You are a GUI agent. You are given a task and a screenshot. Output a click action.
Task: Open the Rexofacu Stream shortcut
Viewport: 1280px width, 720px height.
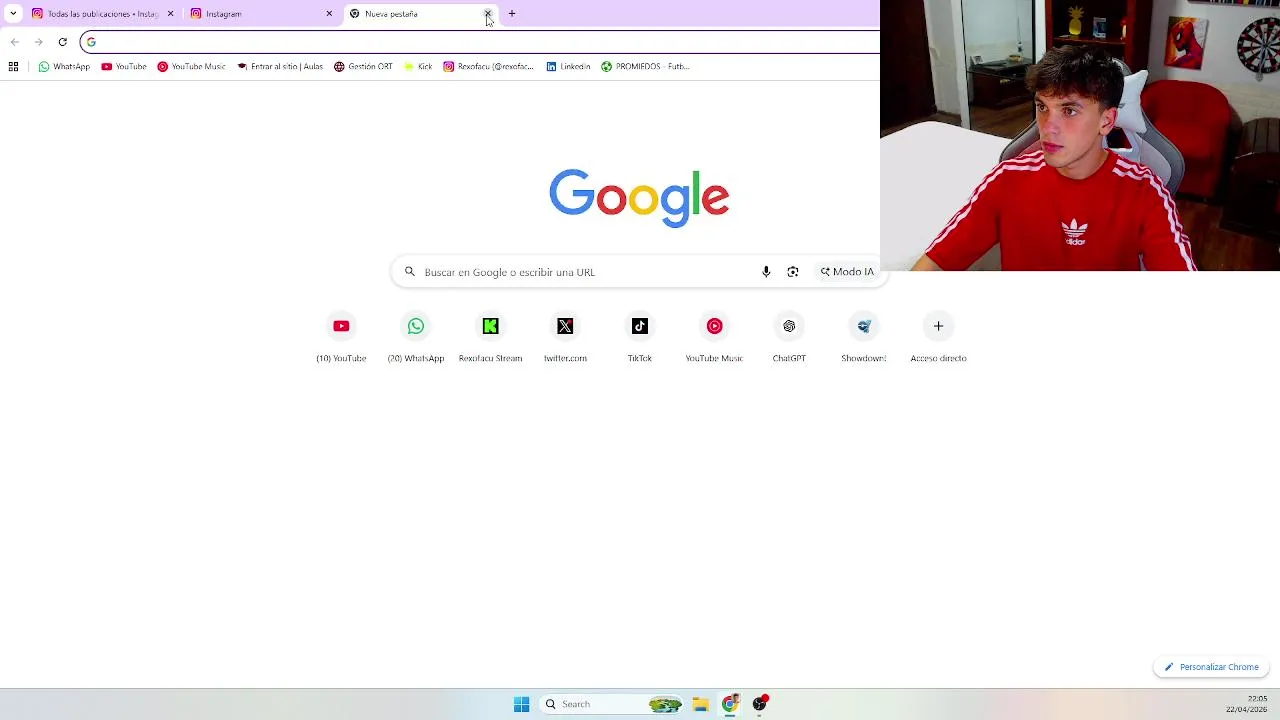(x=490, y=338)
